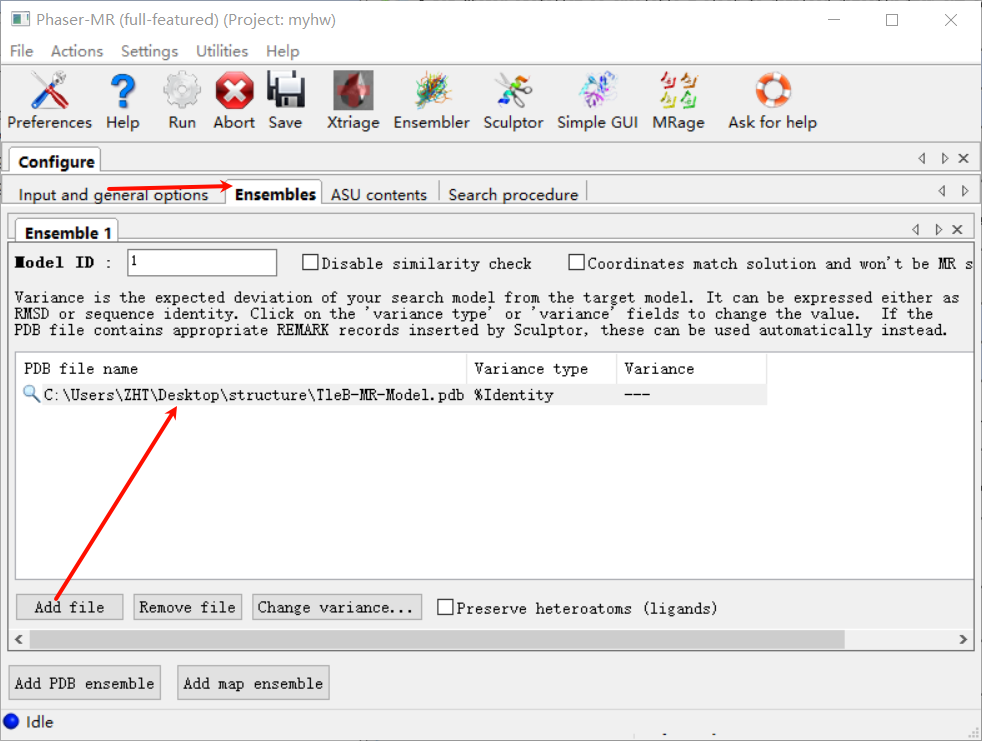Screen dimensions: 982x741
Task: Switch to the ASU contents tab
Action: coord(379,195)
